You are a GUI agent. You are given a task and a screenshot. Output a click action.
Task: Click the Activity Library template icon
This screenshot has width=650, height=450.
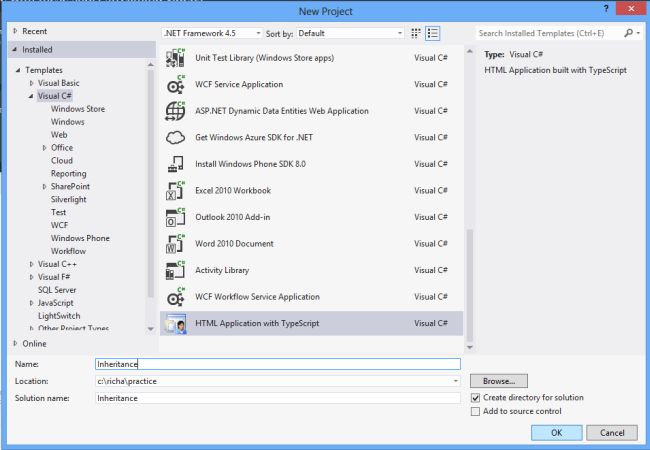(x=175, y=270)
